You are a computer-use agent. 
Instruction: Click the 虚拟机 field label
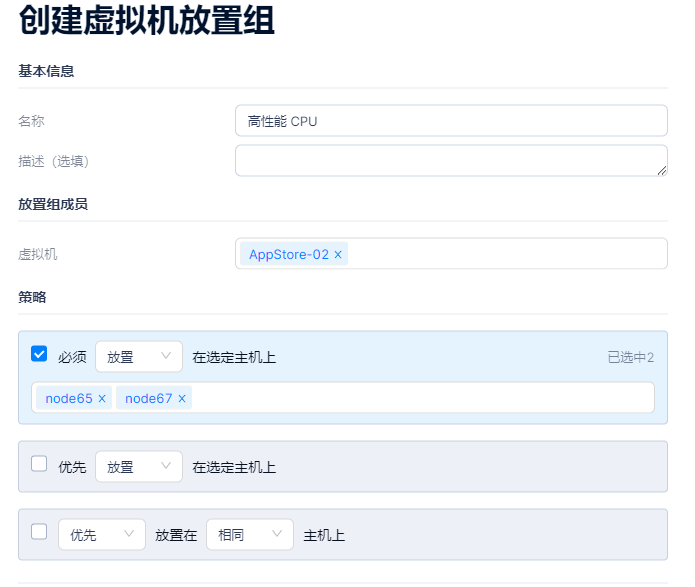coord(38,254)
